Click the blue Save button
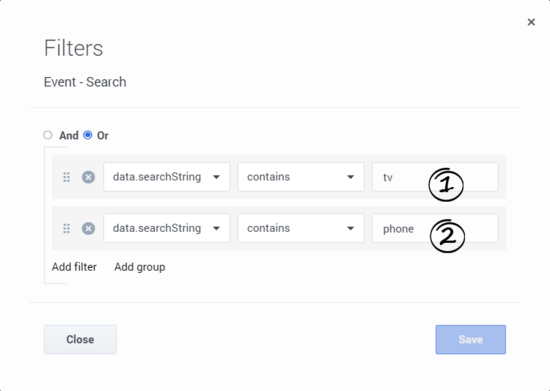The width and height of the screenshot is (550, 391). pyautogui.click(x=471, y=339)
